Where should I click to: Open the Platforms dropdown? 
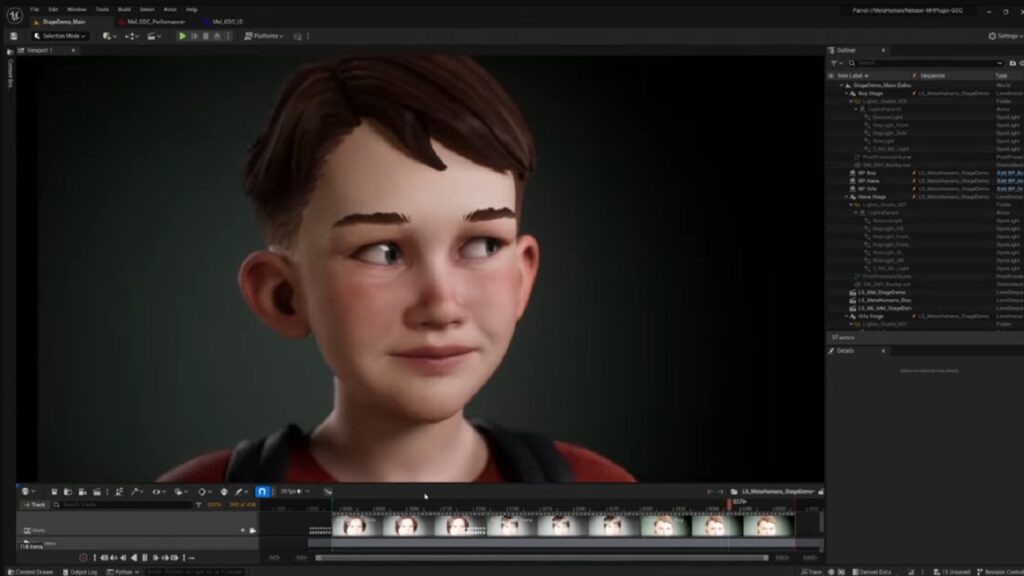(x=267, y=36)
